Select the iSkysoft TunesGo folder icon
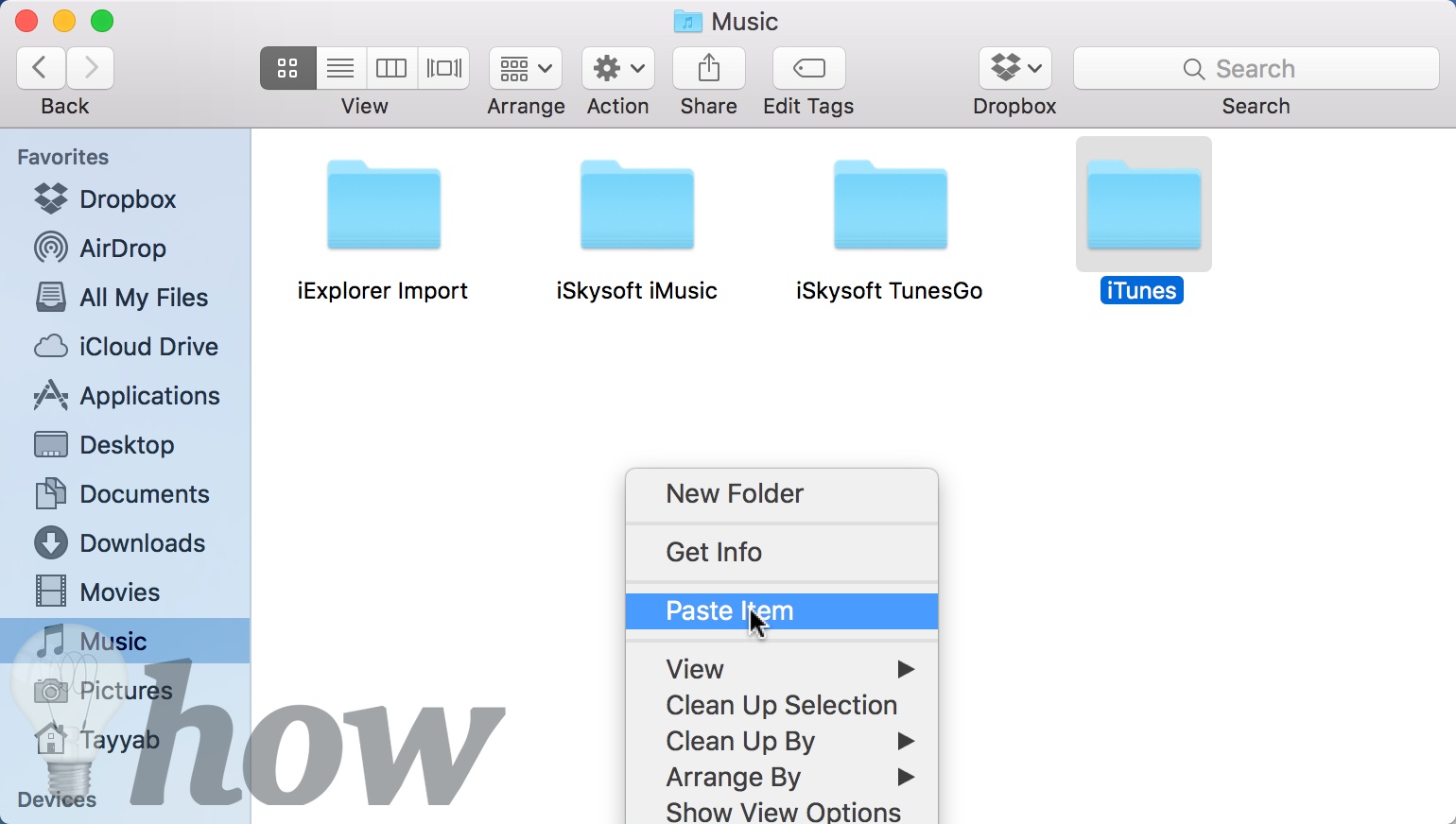Screen dimensions: 1456x824 coord(891,204)
